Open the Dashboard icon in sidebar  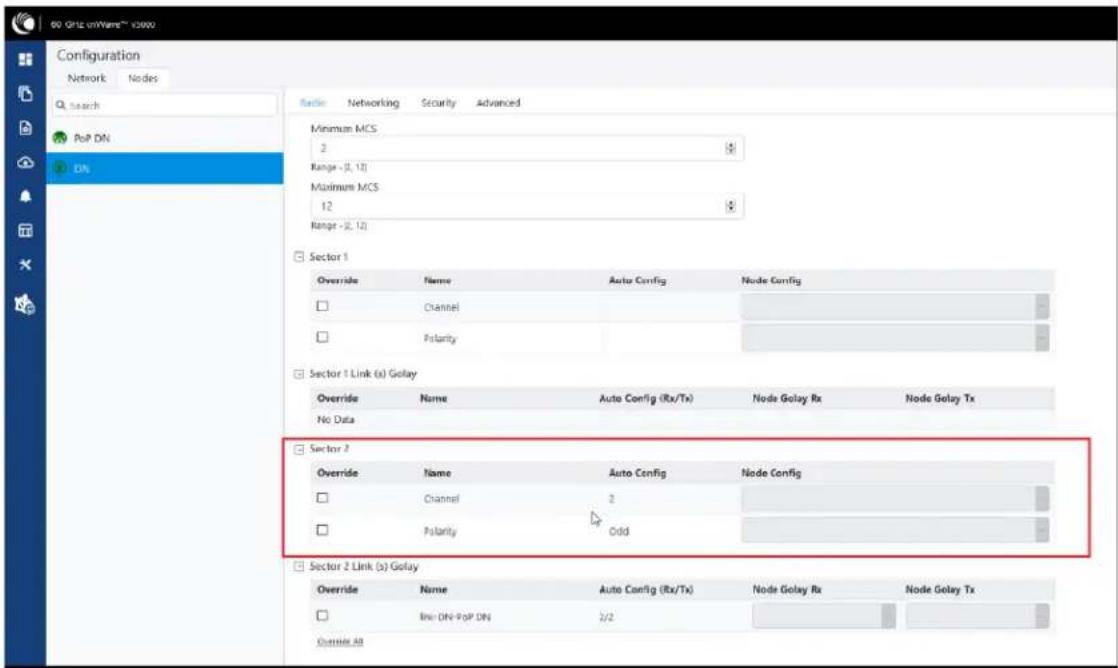pos(25,59)
